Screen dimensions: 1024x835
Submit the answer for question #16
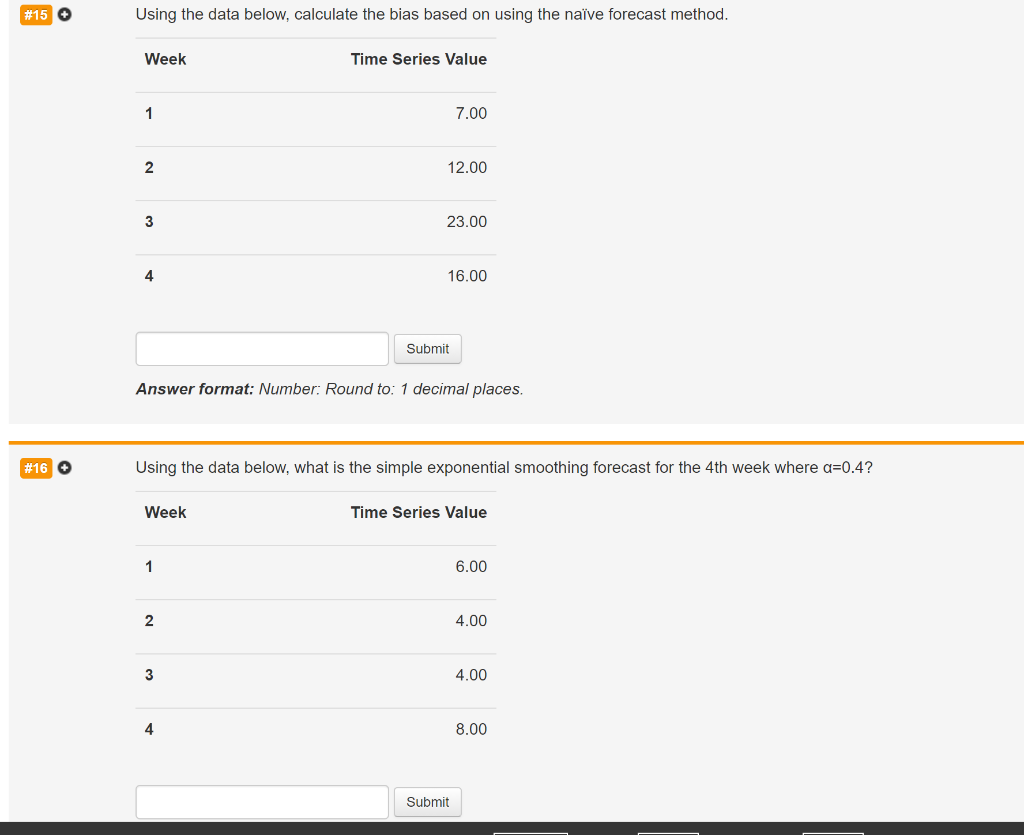(x=427, y=801)
